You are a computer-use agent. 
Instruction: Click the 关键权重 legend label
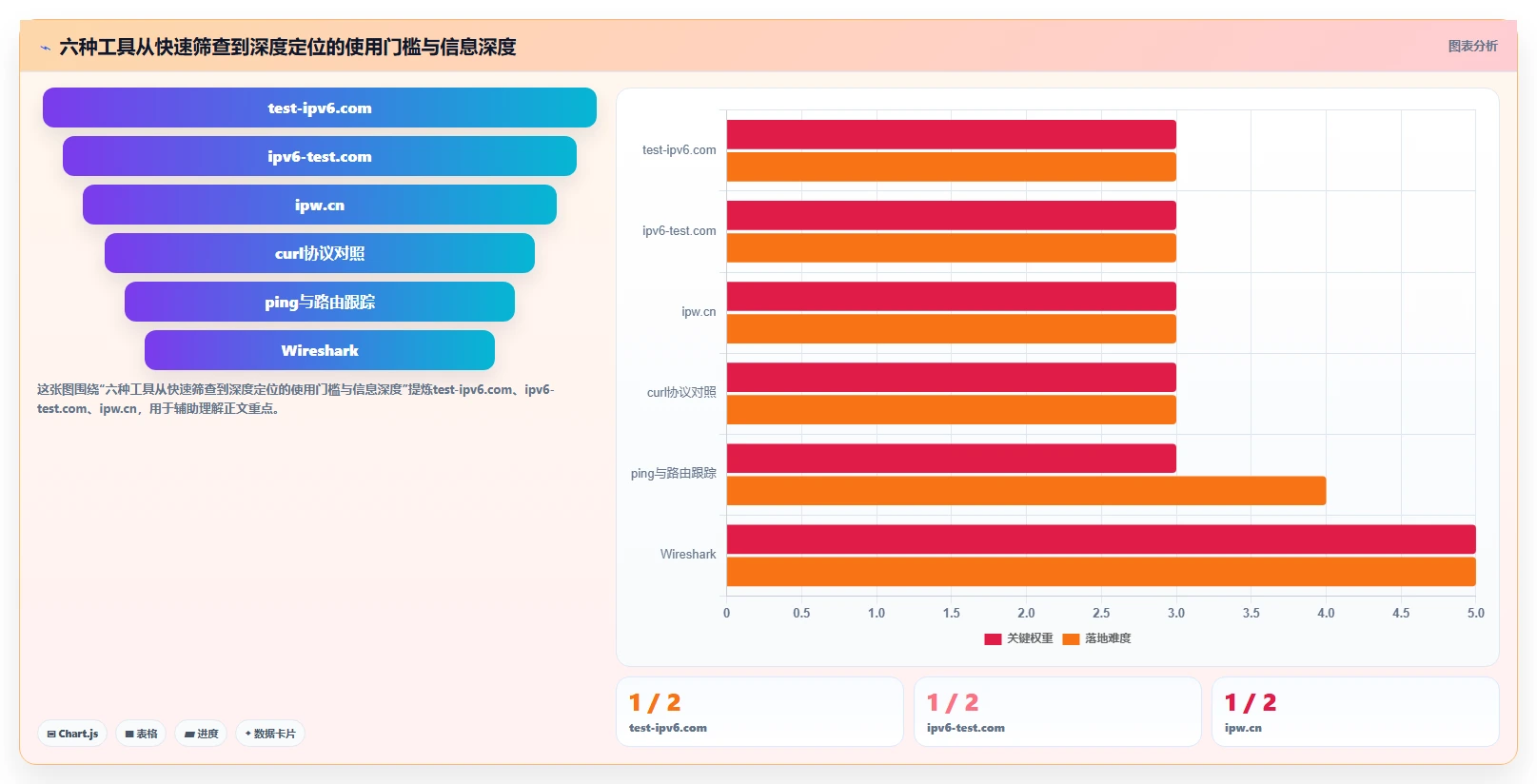click(x=1030, y=638)
